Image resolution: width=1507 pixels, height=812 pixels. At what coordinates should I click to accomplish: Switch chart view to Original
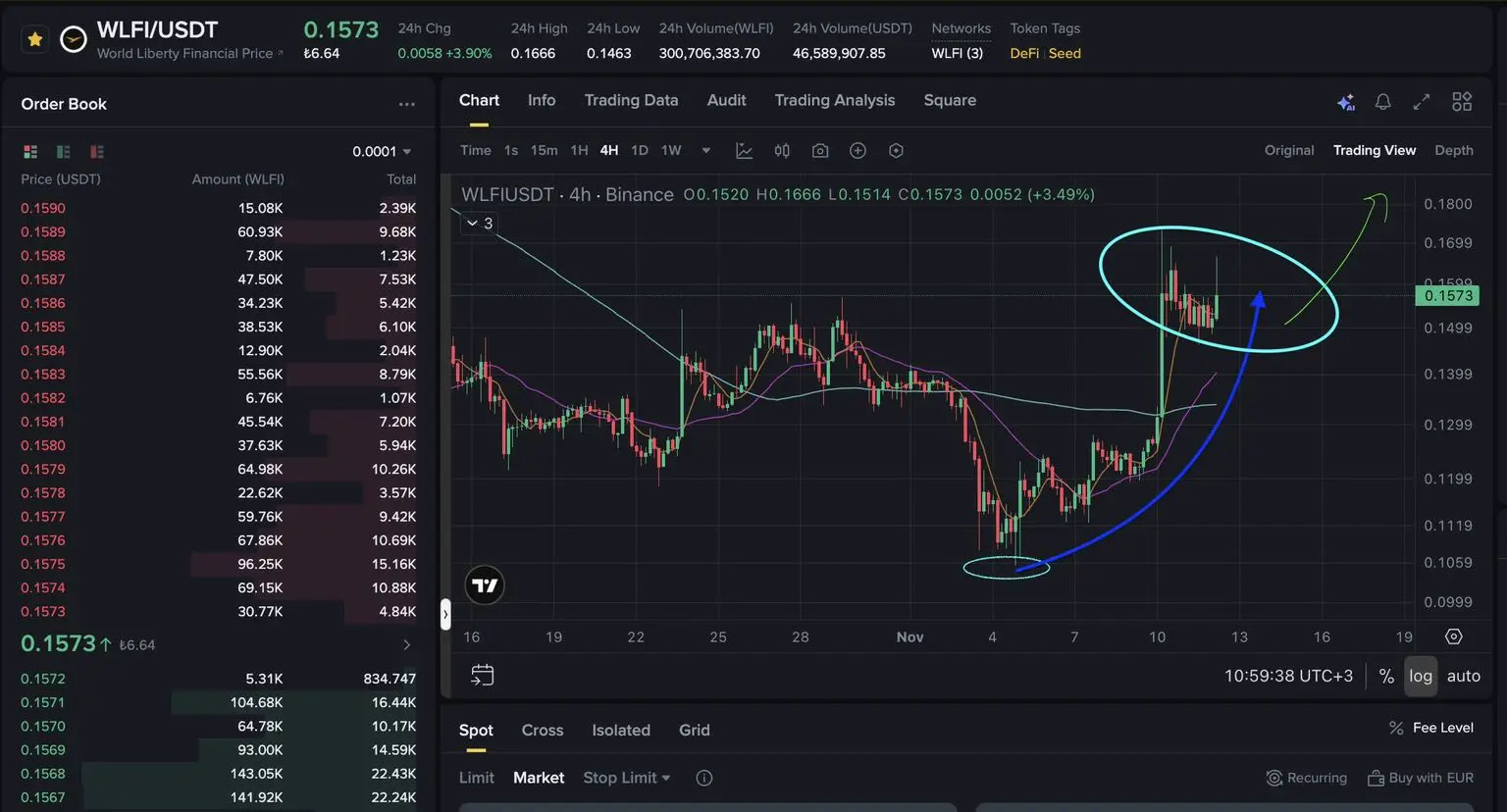pyautogui.click(x=1289, y=150)
